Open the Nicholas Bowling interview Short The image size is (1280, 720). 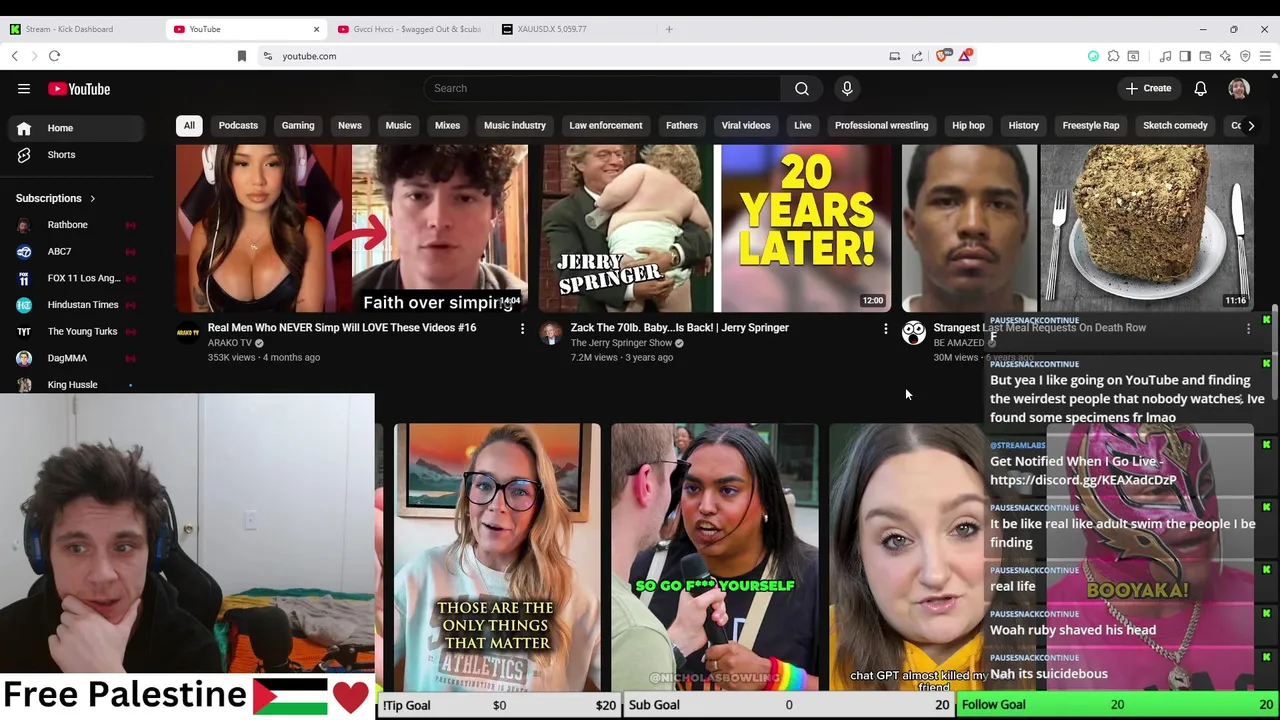(715, 556)
